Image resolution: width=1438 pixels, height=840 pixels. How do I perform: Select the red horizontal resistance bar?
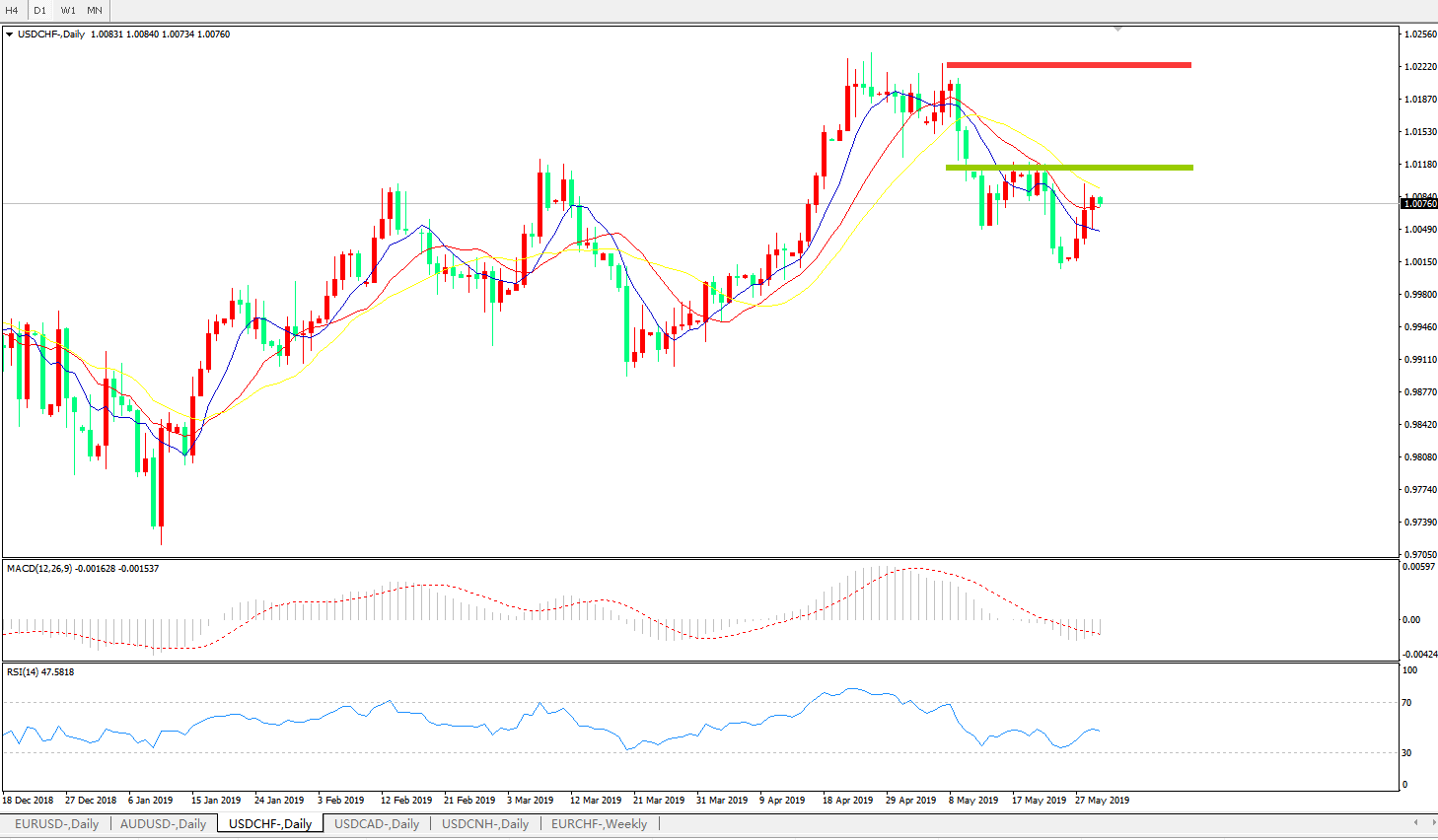click(1068, 65)
